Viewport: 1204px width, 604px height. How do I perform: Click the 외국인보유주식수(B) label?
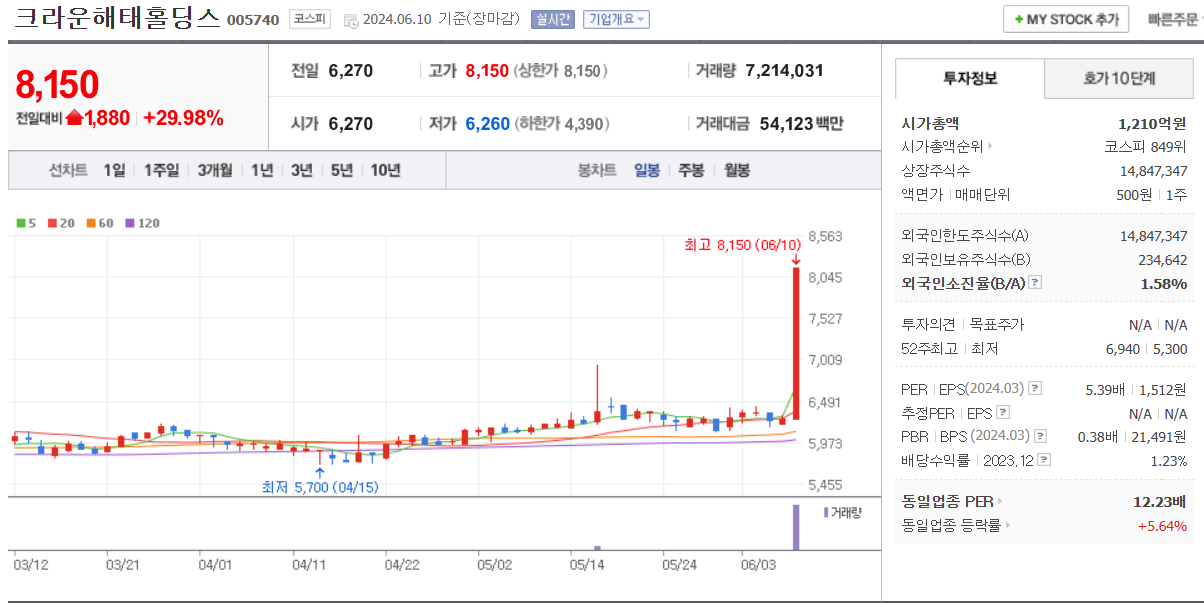[x=966, y=259]
